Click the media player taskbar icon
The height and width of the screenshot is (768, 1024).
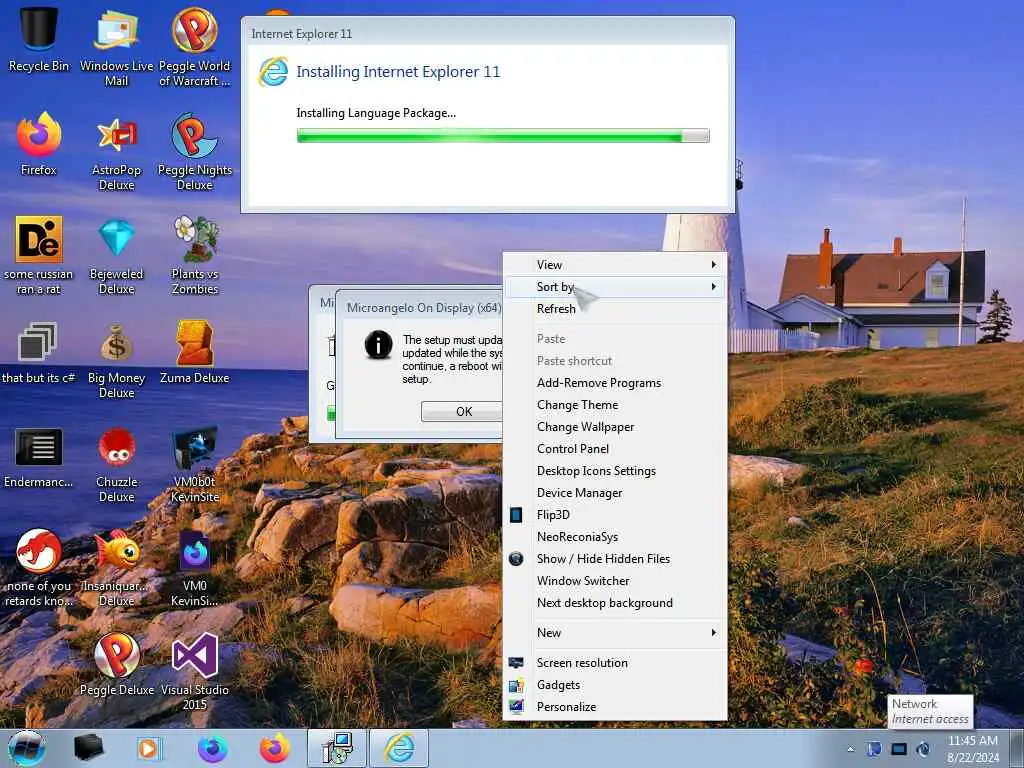148,748
